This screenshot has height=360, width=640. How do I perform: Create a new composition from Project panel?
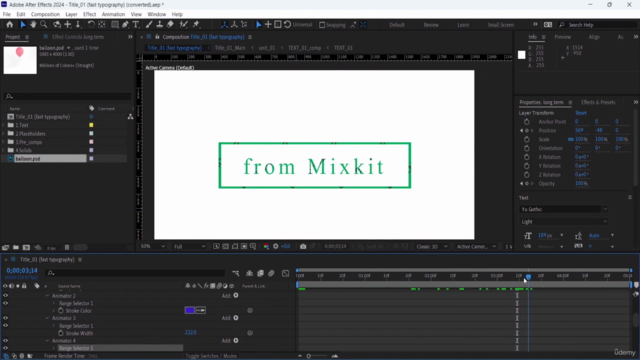27,247
